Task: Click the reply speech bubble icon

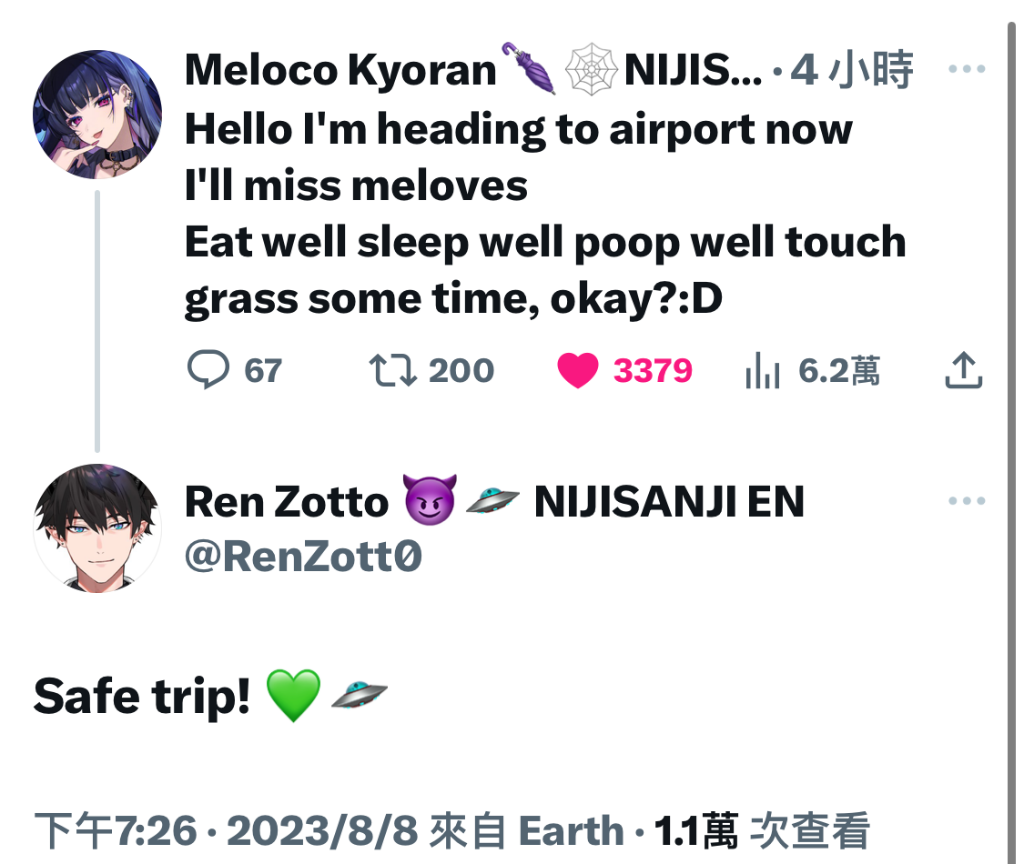Action: tap(208, 370)
